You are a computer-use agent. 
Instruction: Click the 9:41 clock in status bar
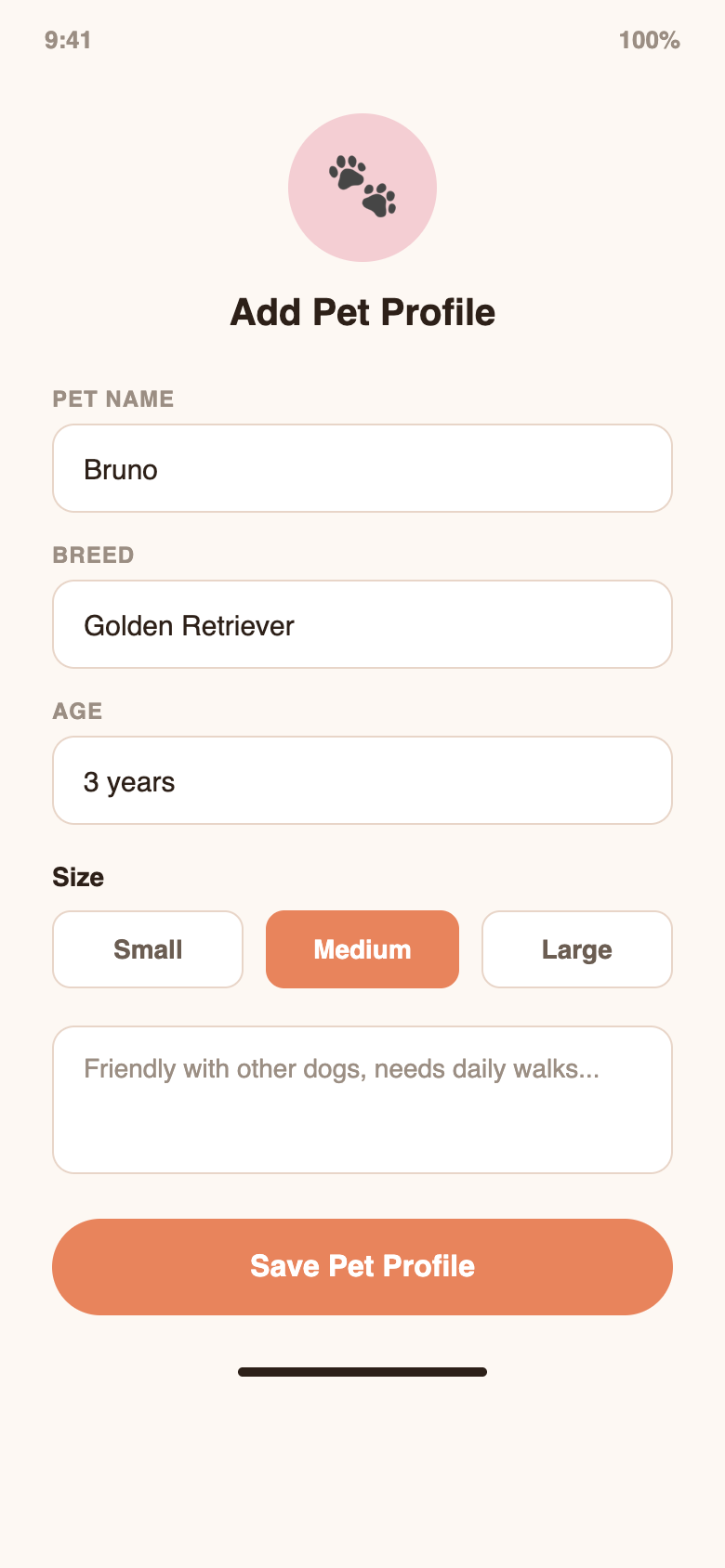point(68,41)
